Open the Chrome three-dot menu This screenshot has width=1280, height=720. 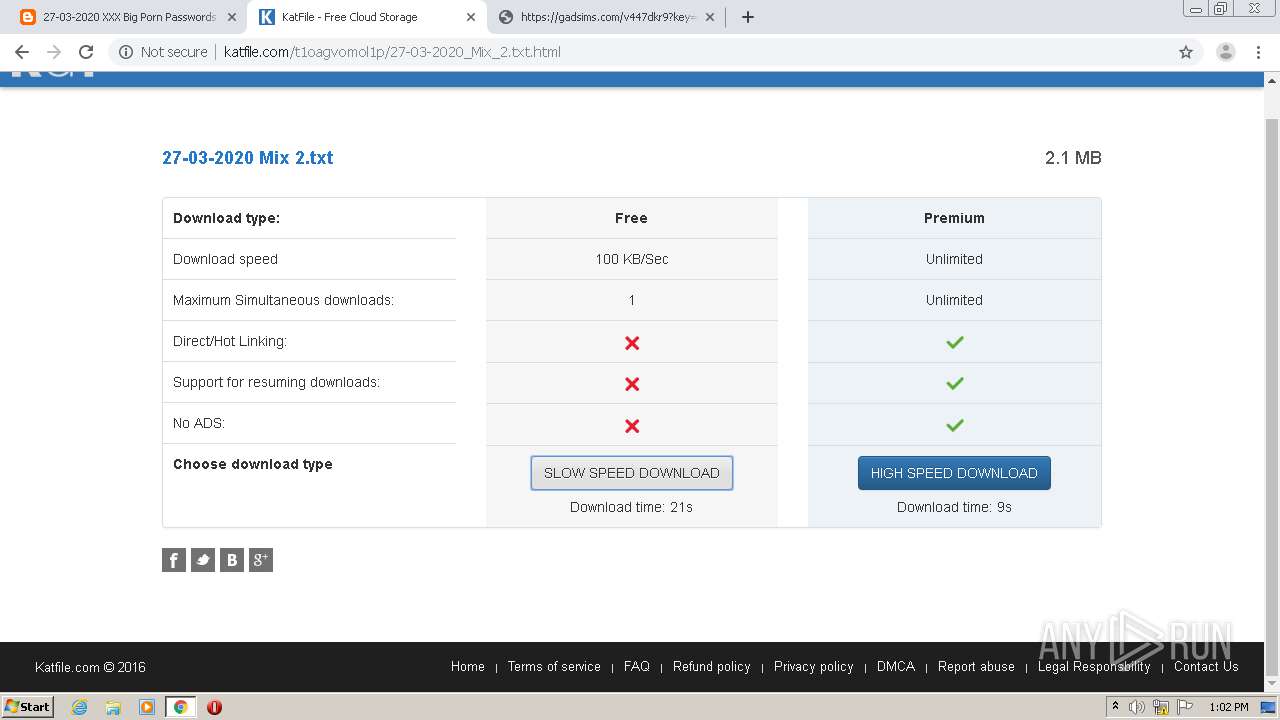(x=1258, y=52)
